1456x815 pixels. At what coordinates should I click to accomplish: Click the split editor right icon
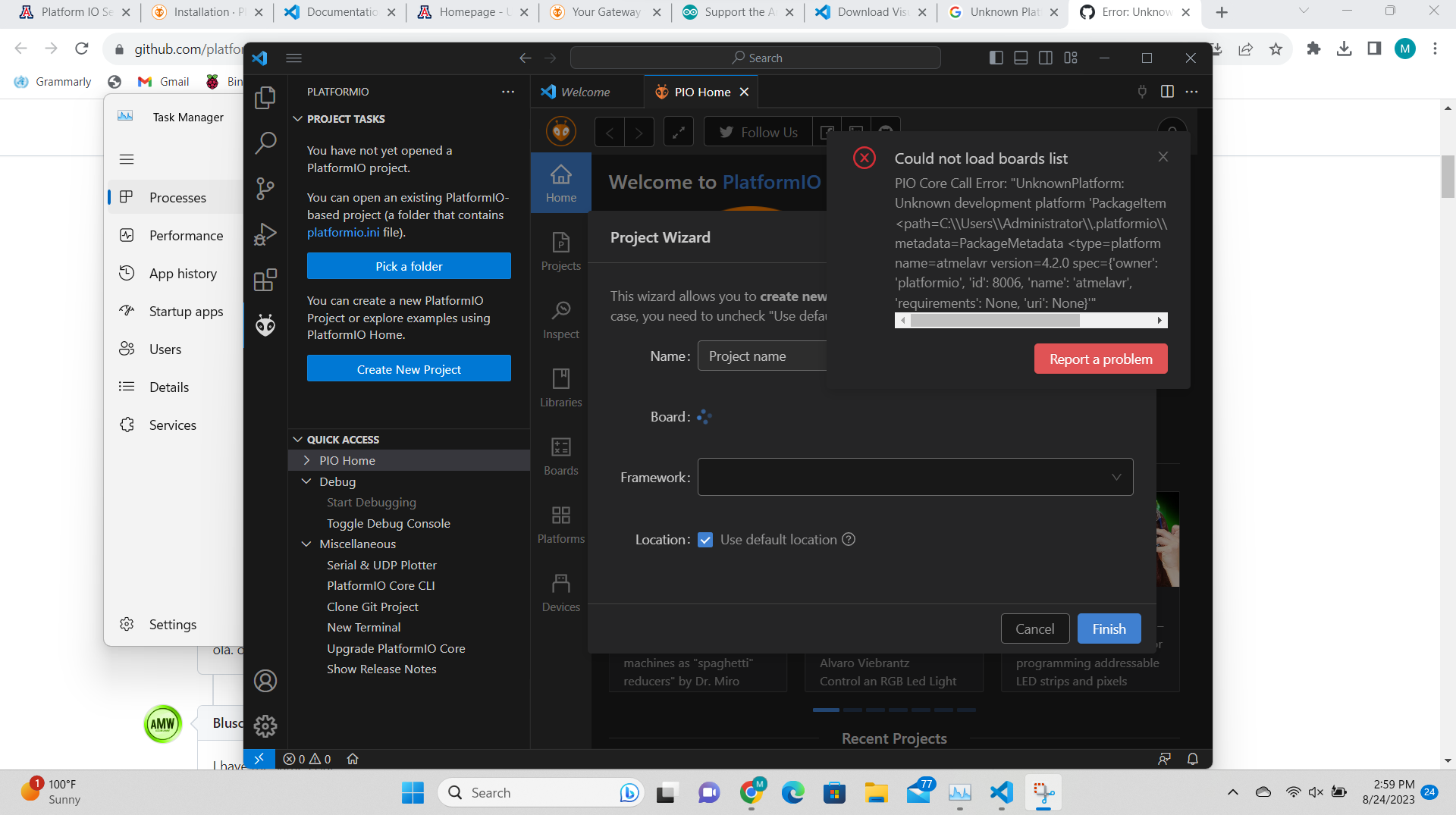pyautogui.click(x=1167, y=92)
